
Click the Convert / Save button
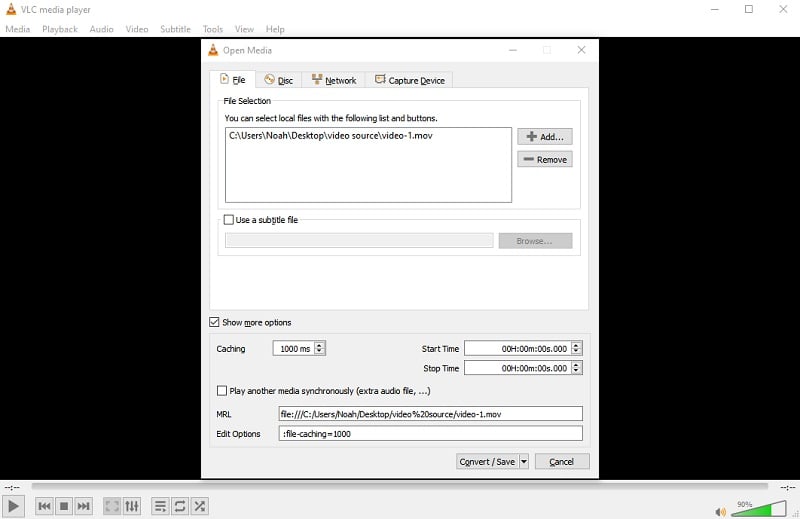[487, 462]
